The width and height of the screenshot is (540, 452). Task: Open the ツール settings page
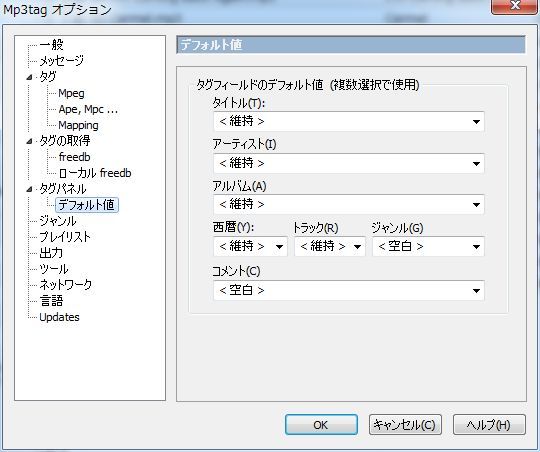tap(54, 269)
